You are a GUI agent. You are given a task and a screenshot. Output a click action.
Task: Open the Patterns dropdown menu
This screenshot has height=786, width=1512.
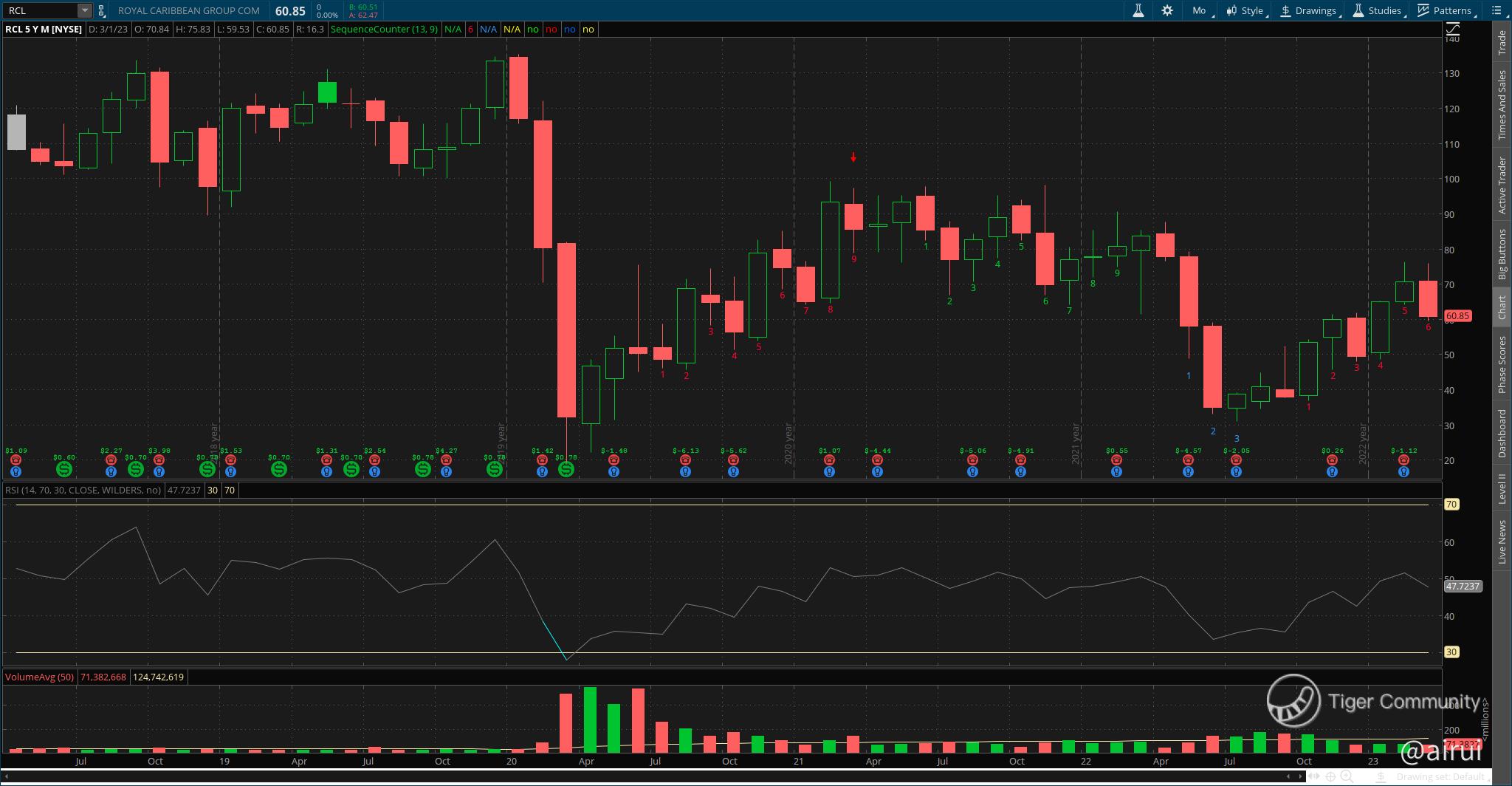point(1446,10)
